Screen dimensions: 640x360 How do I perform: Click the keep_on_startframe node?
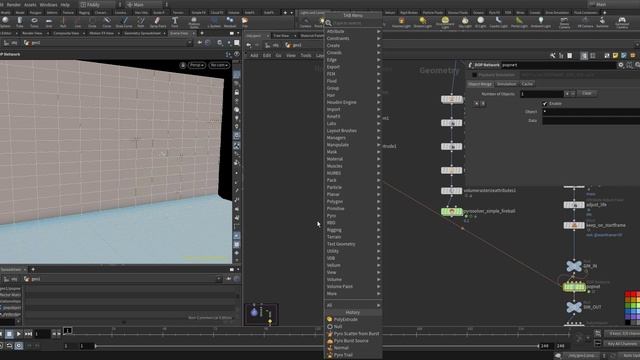click(x=574, y=225)
